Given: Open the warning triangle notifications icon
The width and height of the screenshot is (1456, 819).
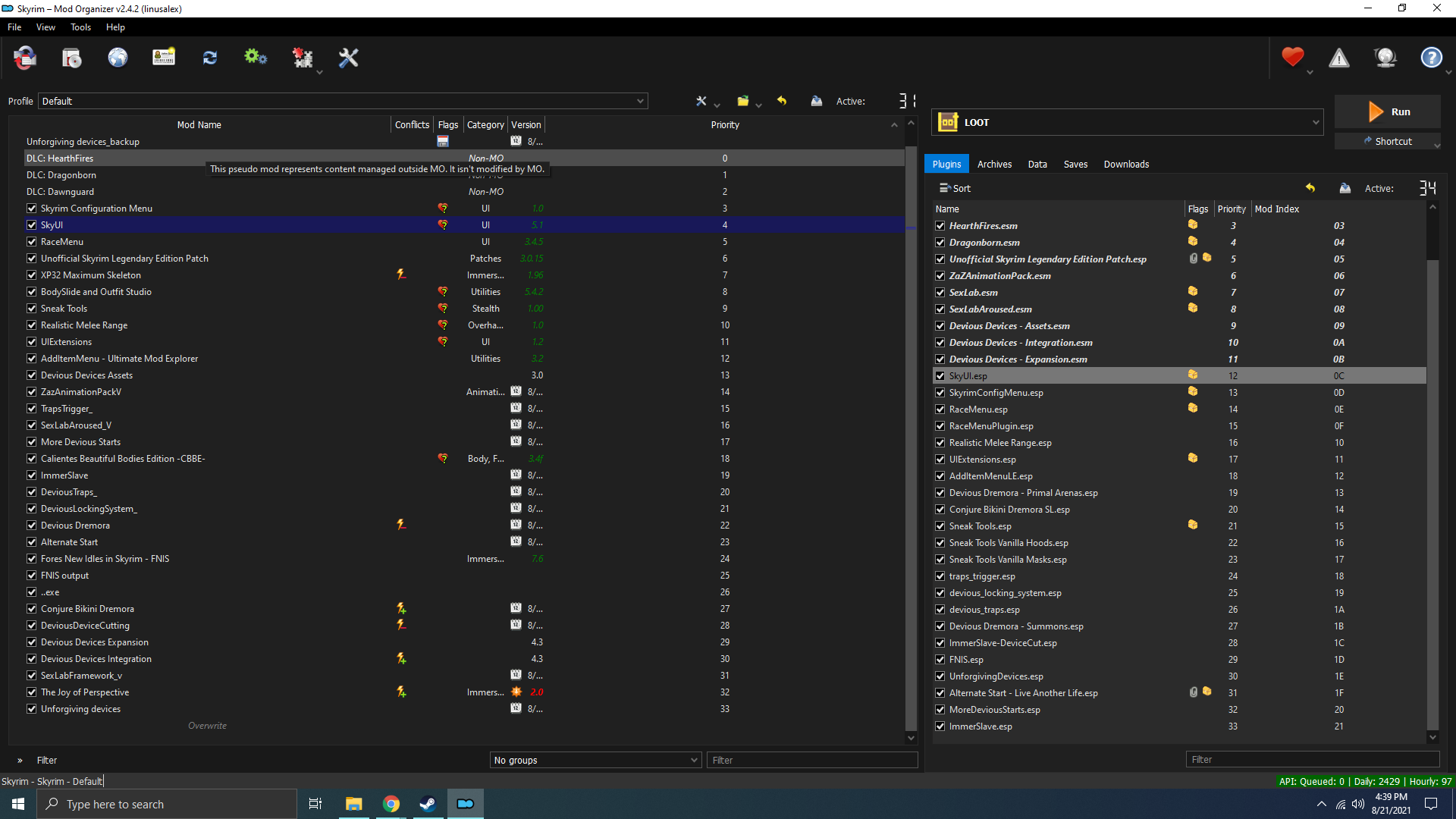Looking at the screenshot, I should [x=1339, y=58].
